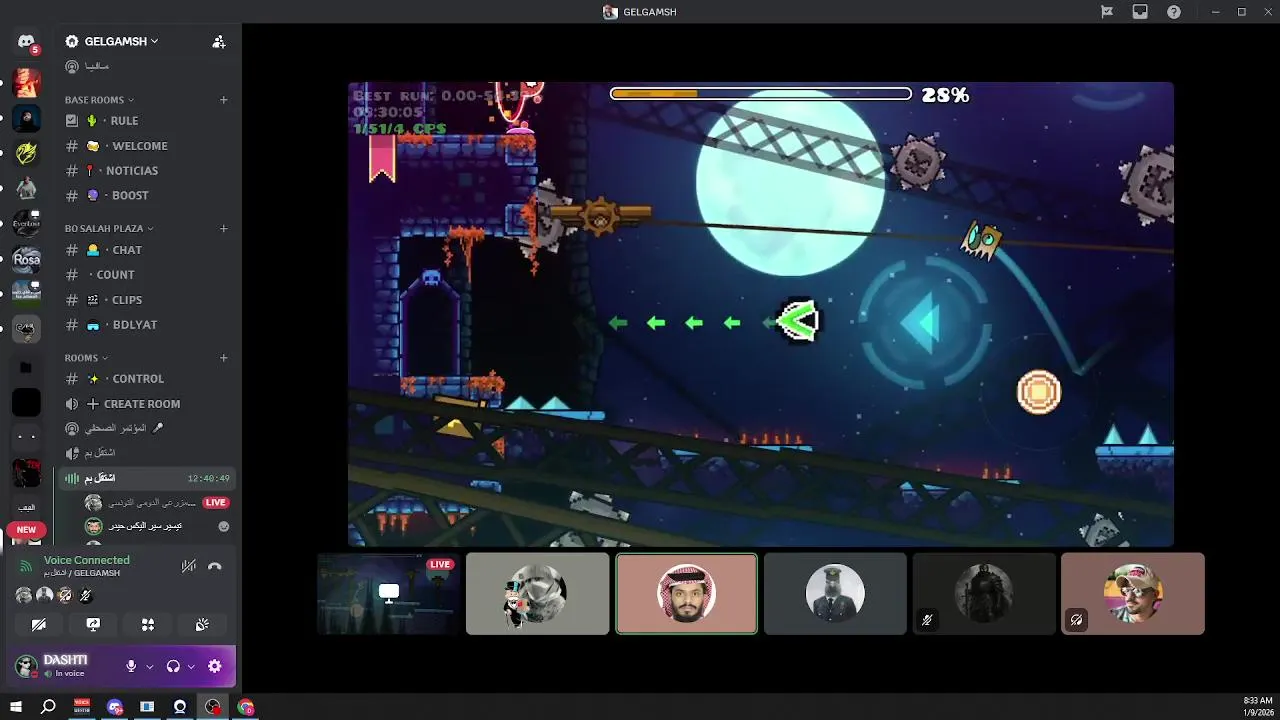The image size is (1280, 720).
Task: Open the NOTICIAS channel
Action: pos(146,171)
